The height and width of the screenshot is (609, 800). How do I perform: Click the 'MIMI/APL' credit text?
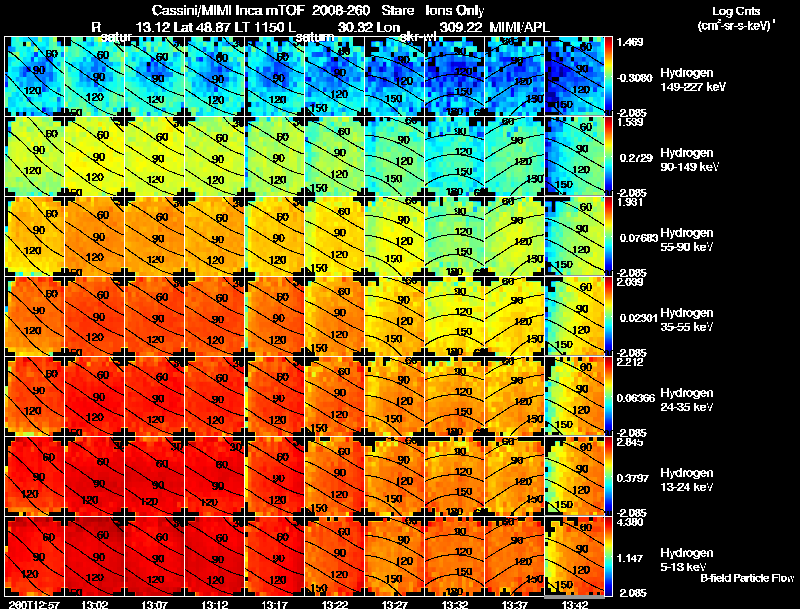(x=519, y=27)
